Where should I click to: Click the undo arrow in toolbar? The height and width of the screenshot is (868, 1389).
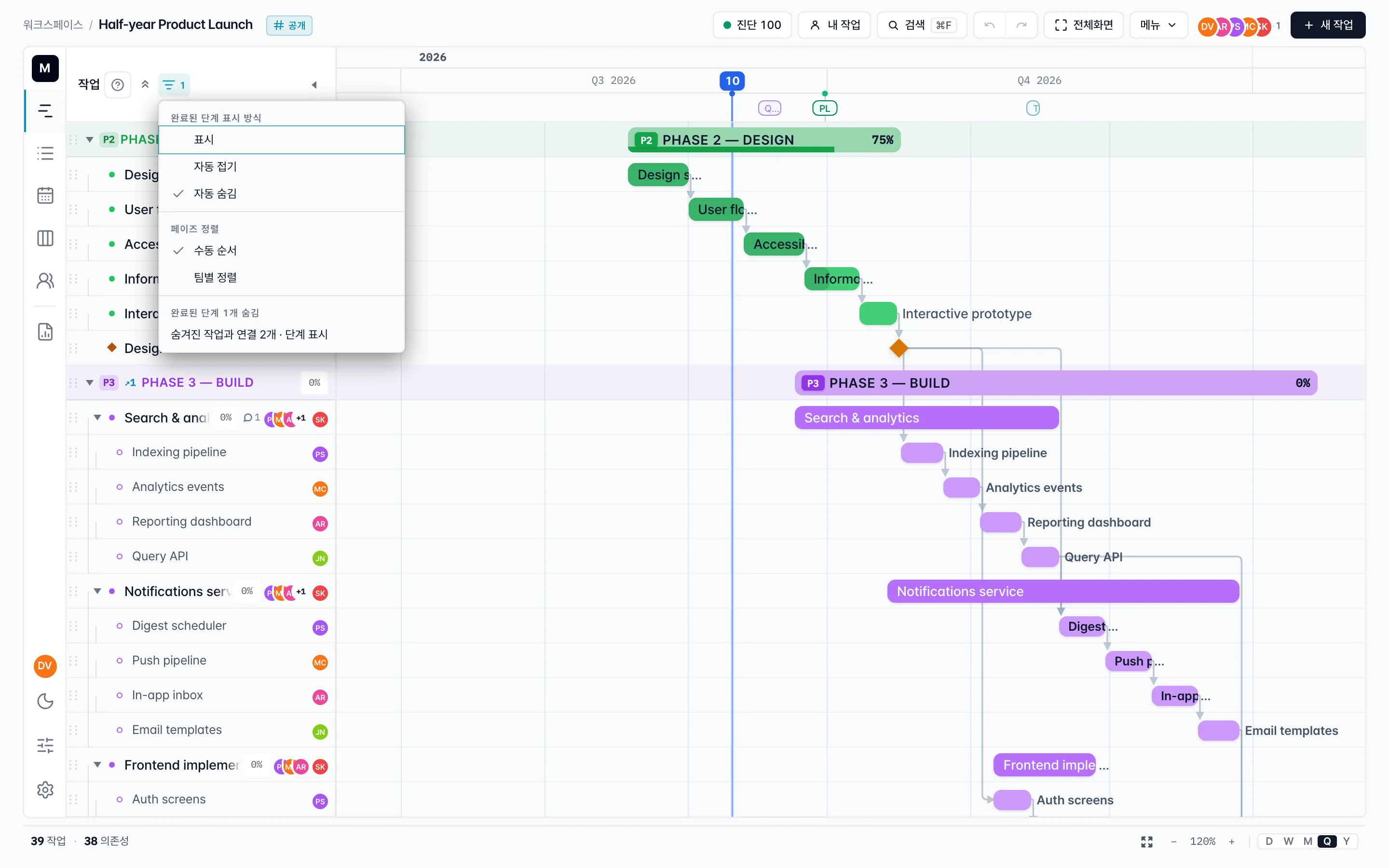990,25
